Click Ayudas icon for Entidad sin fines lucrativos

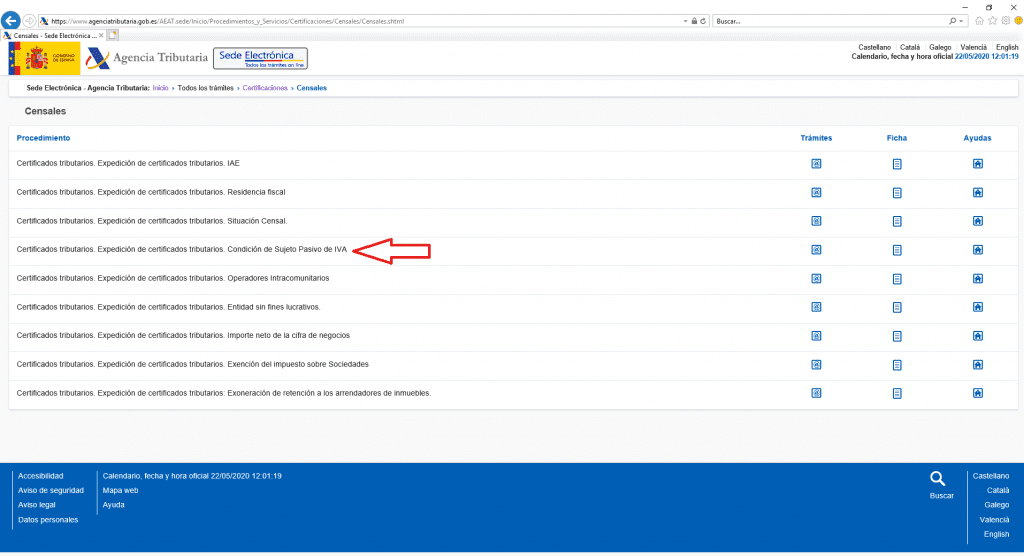click(x=978, y=307)
